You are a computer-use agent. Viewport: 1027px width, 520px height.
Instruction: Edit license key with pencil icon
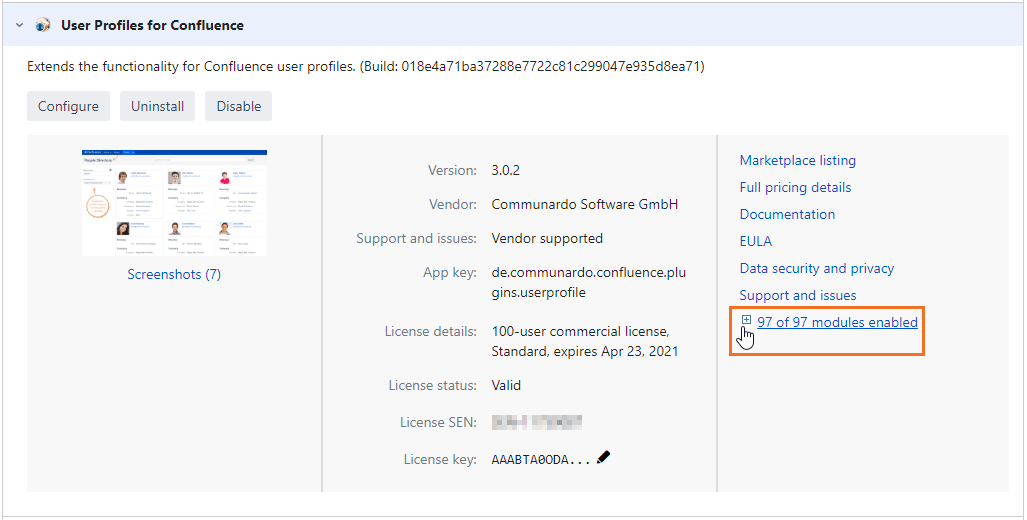coord(603,456)
